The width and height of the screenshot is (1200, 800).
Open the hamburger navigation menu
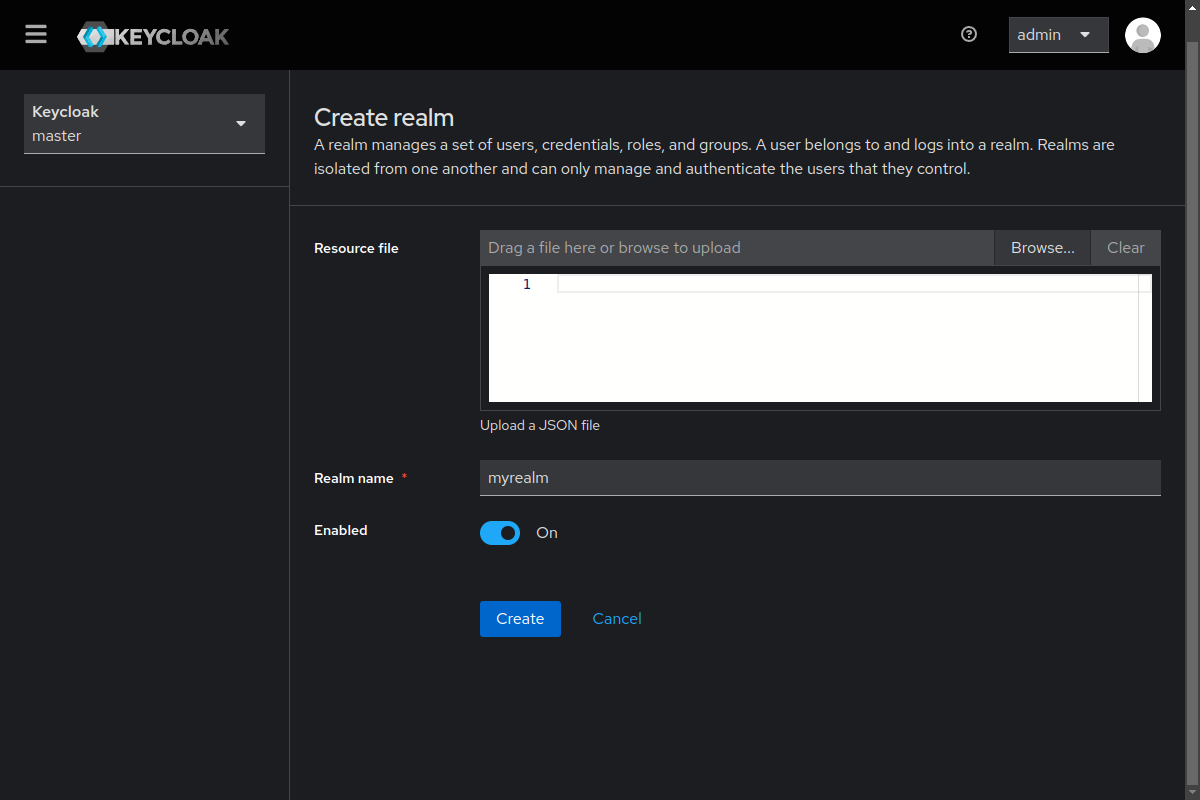tap(36, 35)
